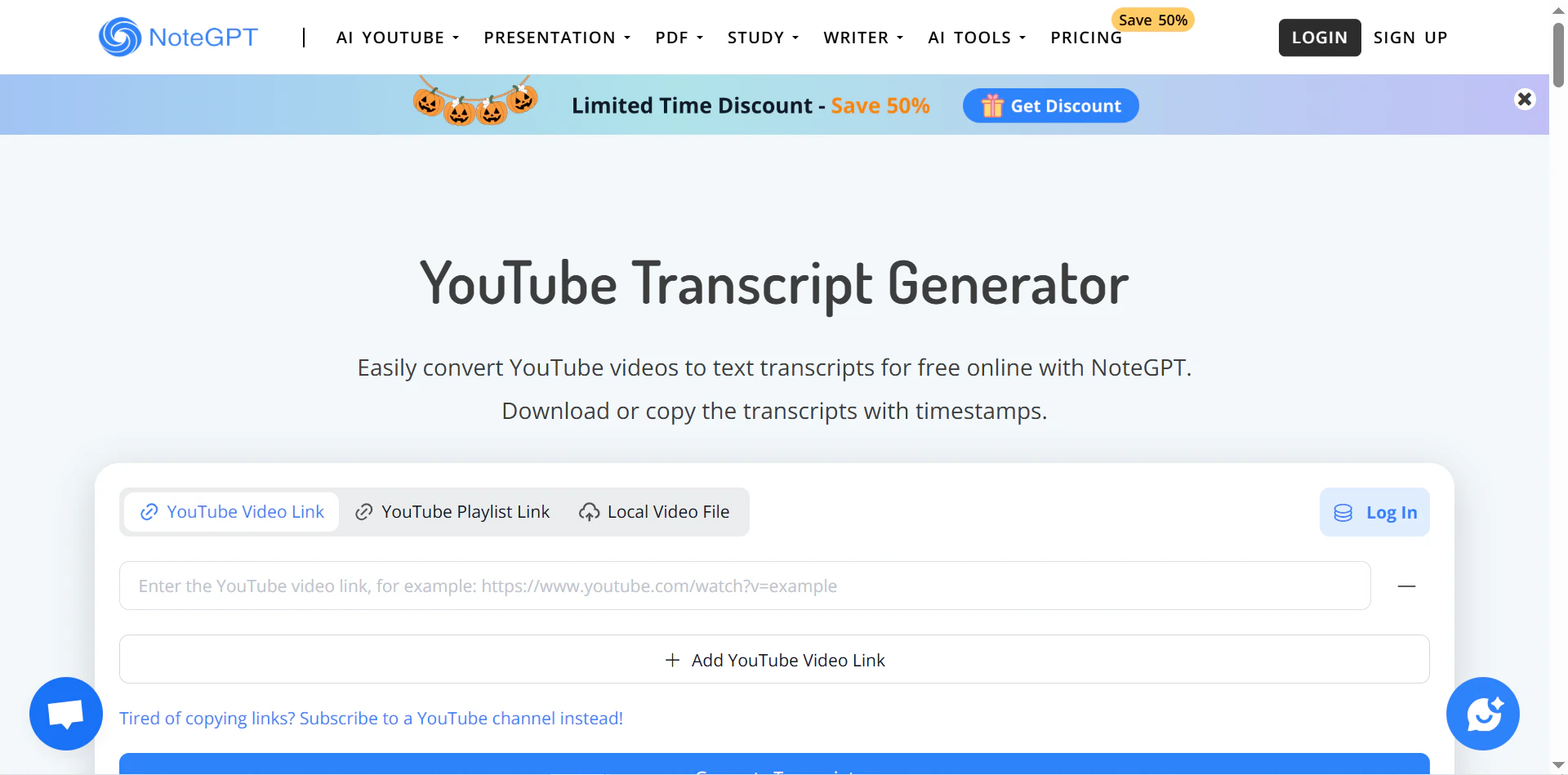The width and height of the screenshot is (1568, 775).
Task: Dismiss the discount banner with the X
Action: pyautogui.click(x=1525, y=99)
